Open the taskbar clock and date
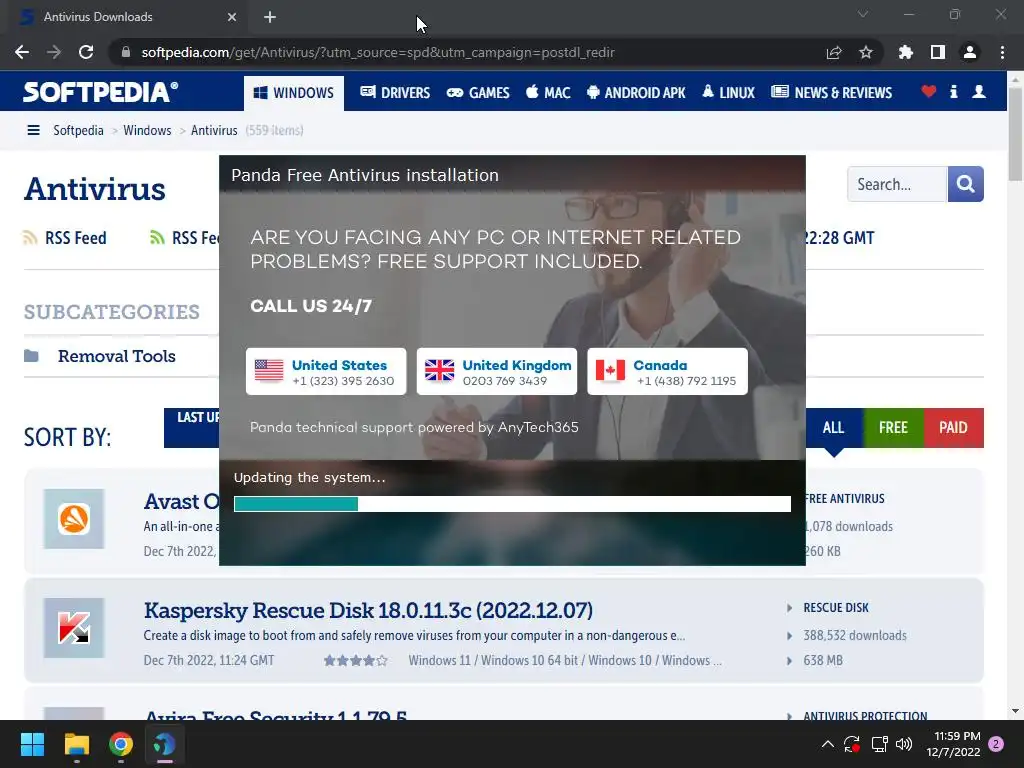This screenshot has width=1024, height=768. [x=953, y=744]
